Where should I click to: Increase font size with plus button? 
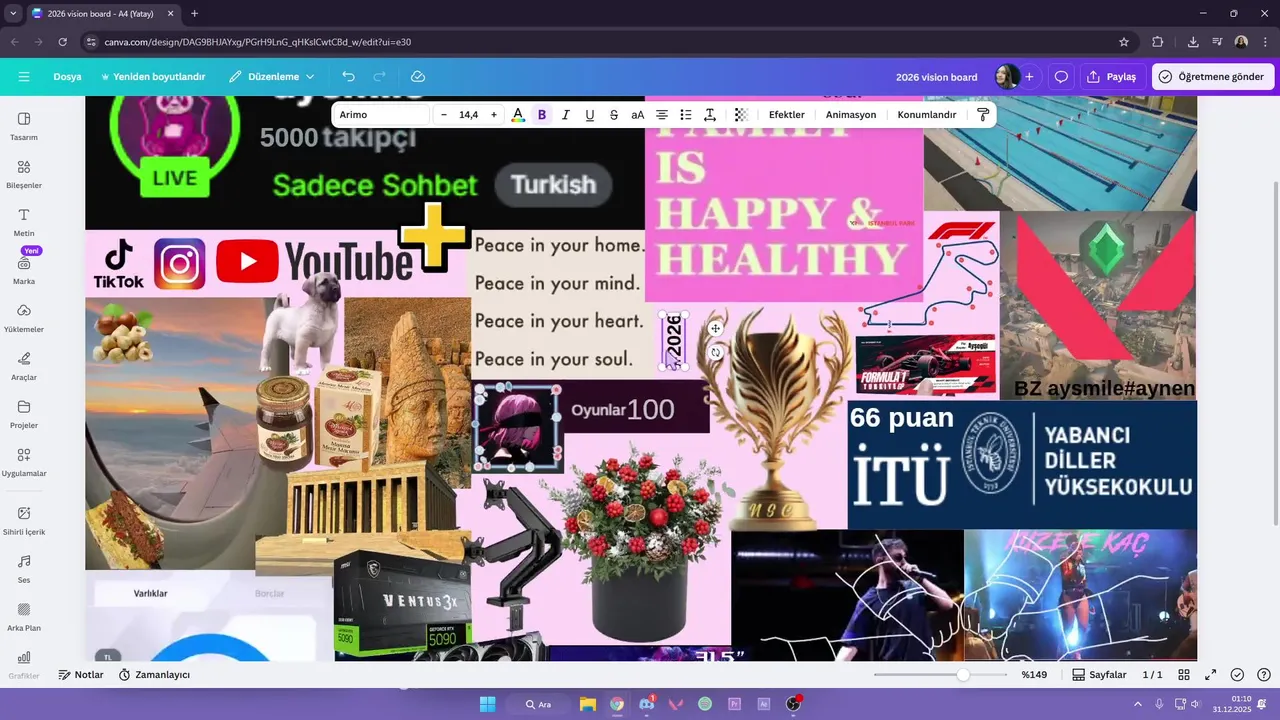coord(493,115)
